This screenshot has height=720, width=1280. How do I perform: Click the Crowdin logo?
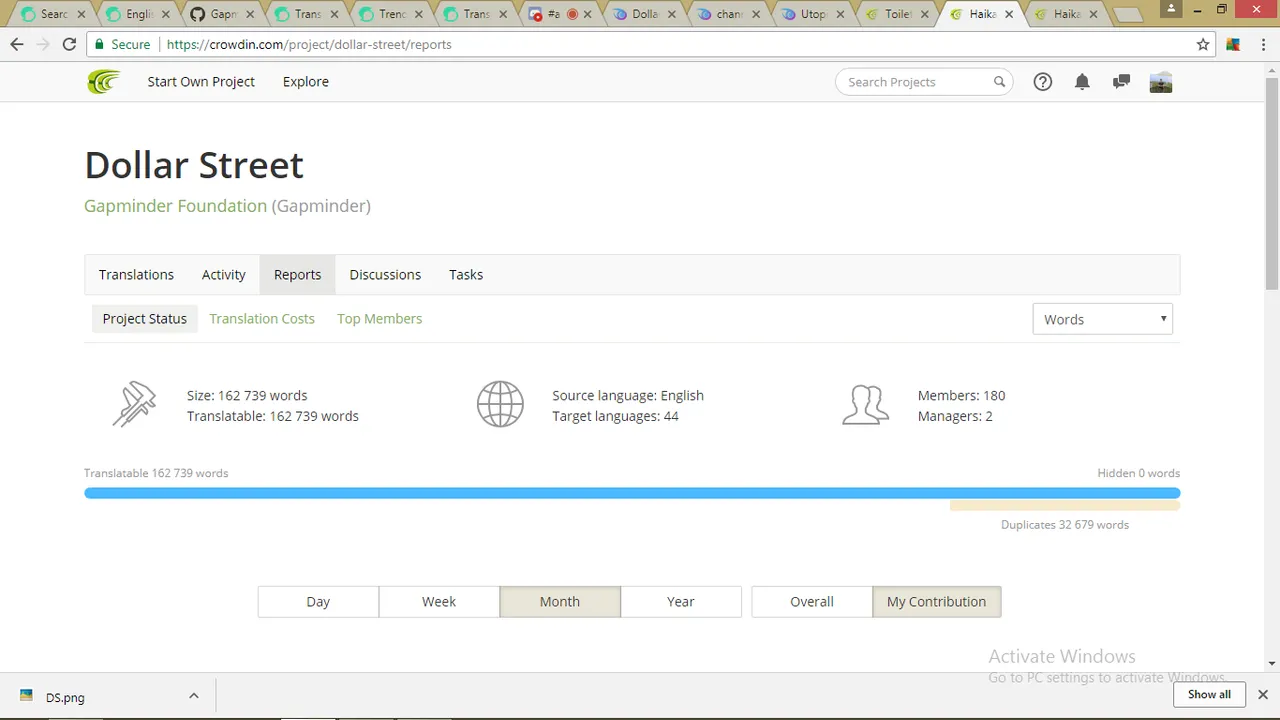[103, 82]
